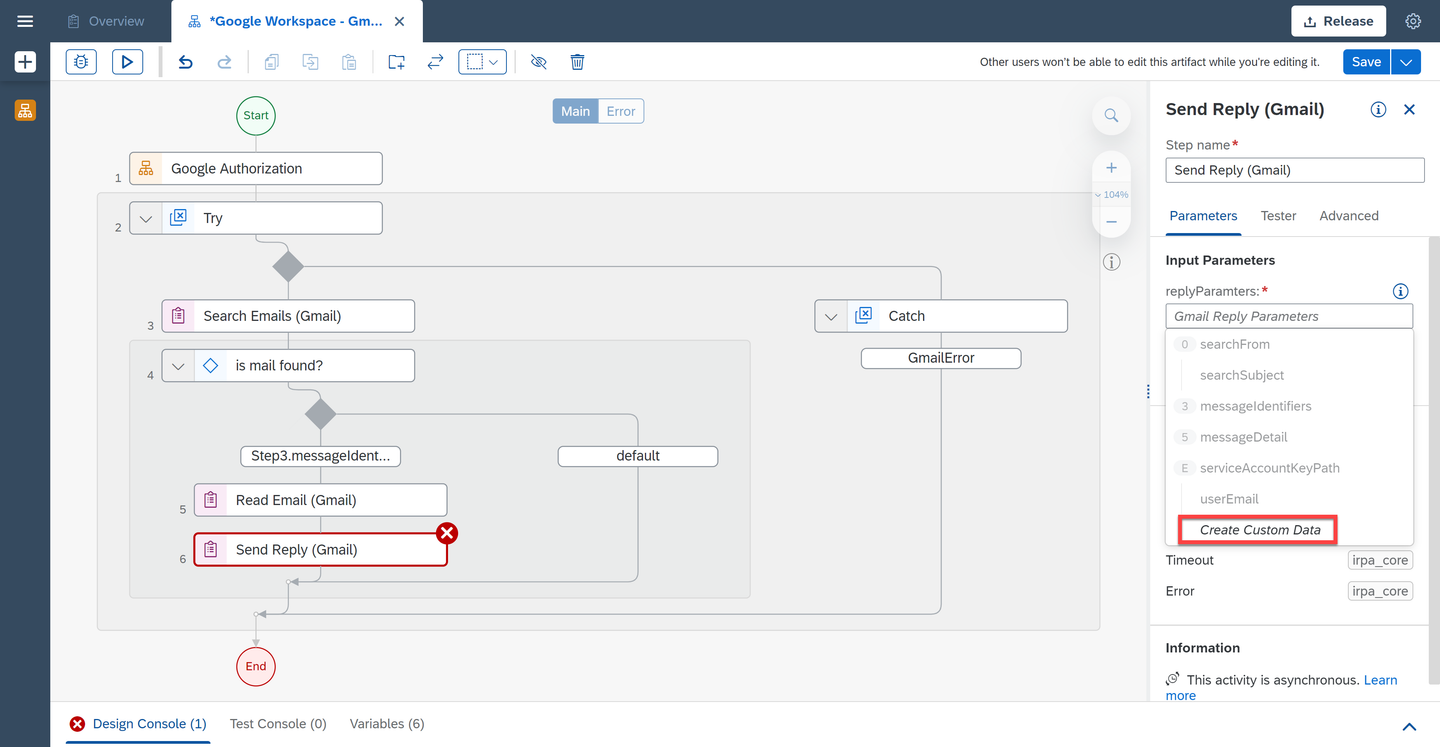Screen dimensions: 1440x747
Task: Choose messageDetail from the dropdown list
Action: (1289, 437)
